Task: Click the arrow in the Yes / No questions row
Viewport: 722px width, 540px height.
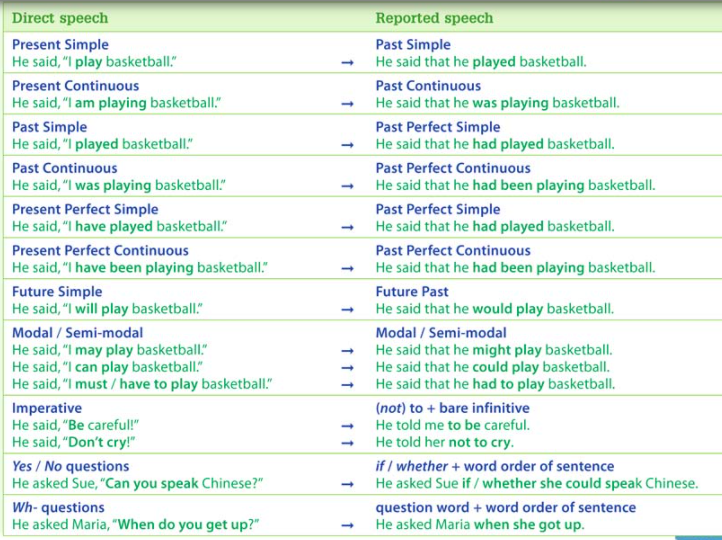Action: coord(348,484)
